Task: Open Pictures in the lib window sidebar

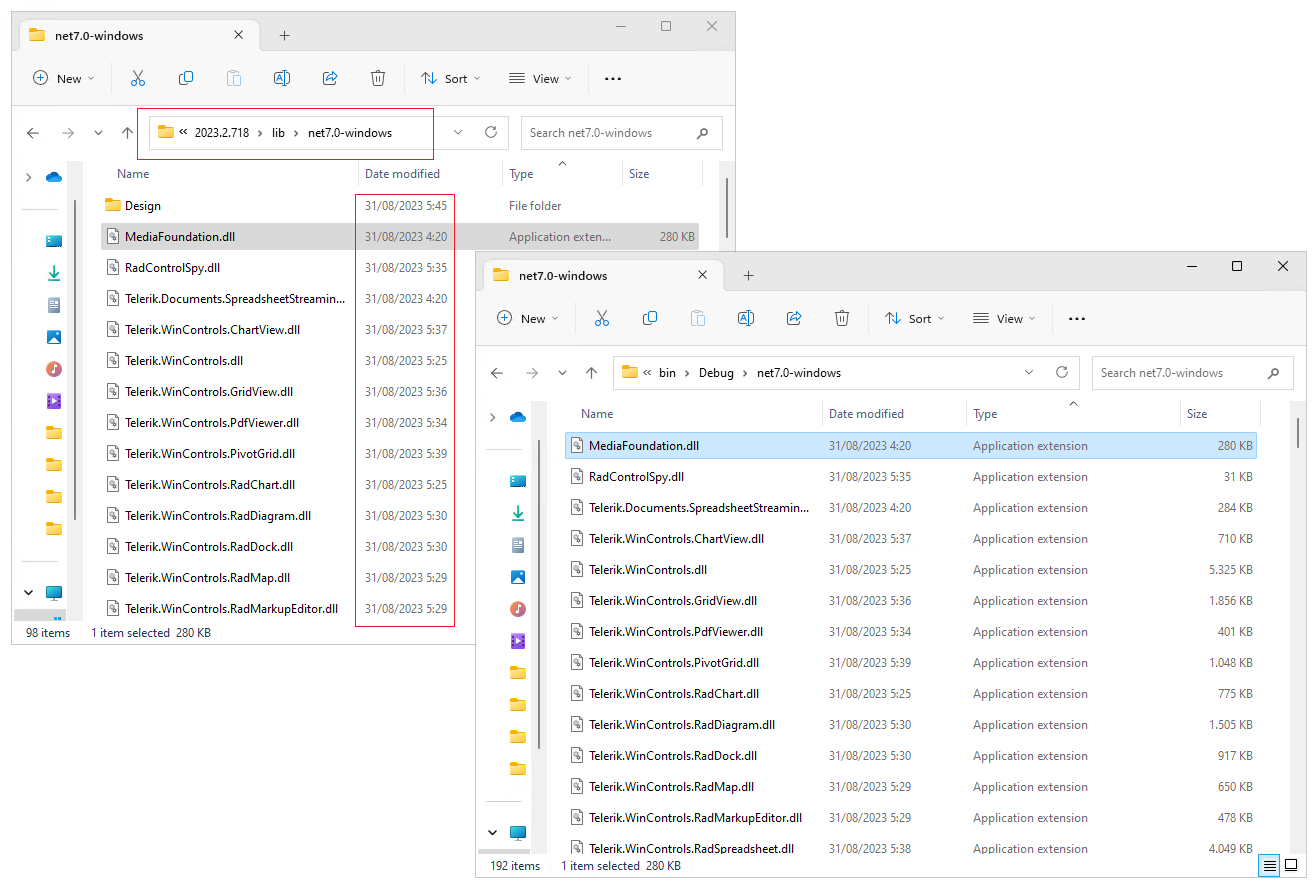Action: click(x=54, y=337)
